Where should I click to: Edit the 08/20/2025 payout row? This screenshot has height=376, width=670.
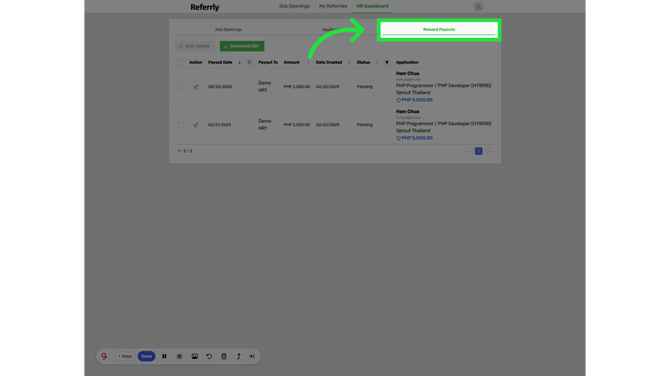coord(196,87)
